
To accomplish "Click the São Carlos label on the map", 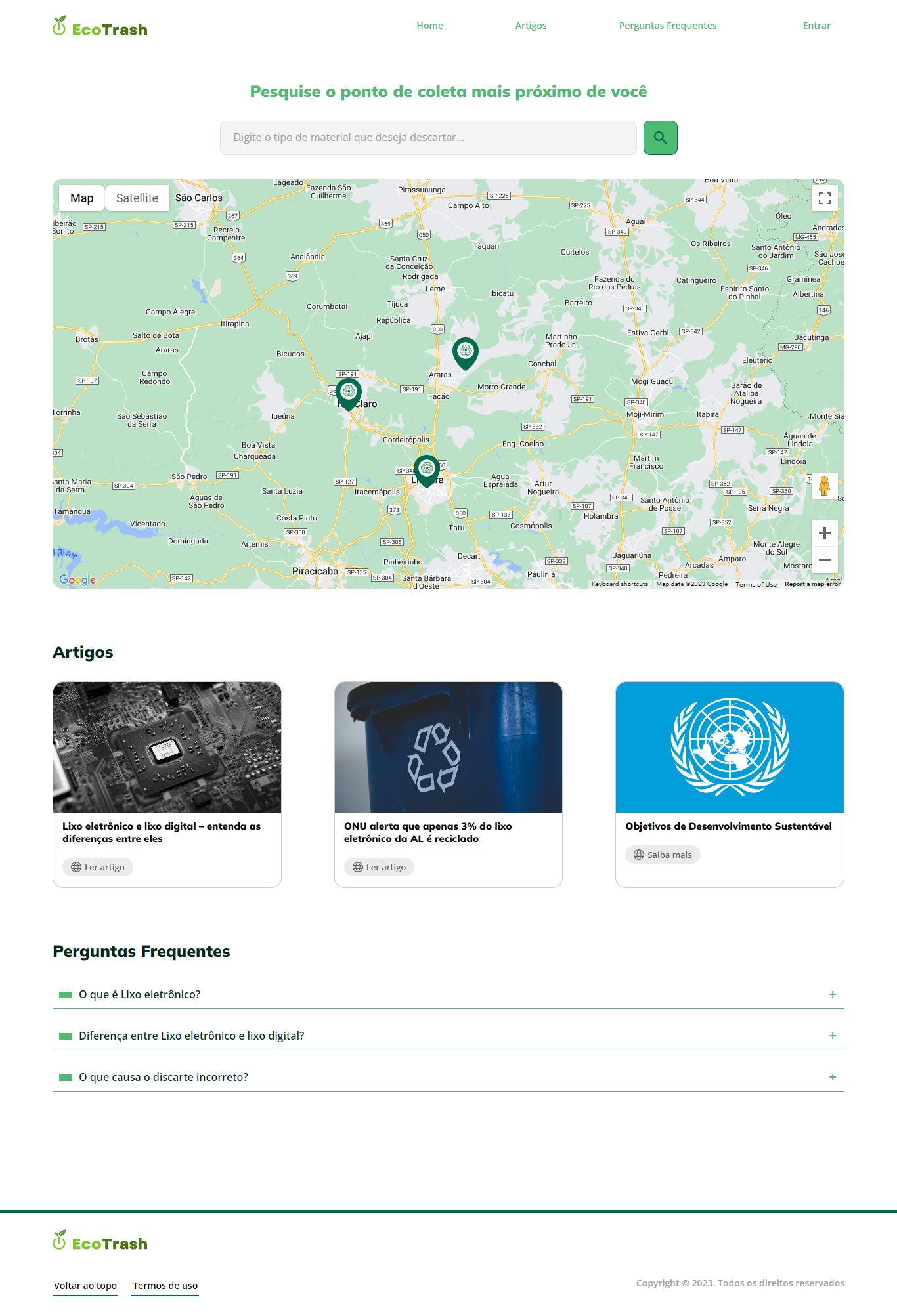I will (199, 198).
